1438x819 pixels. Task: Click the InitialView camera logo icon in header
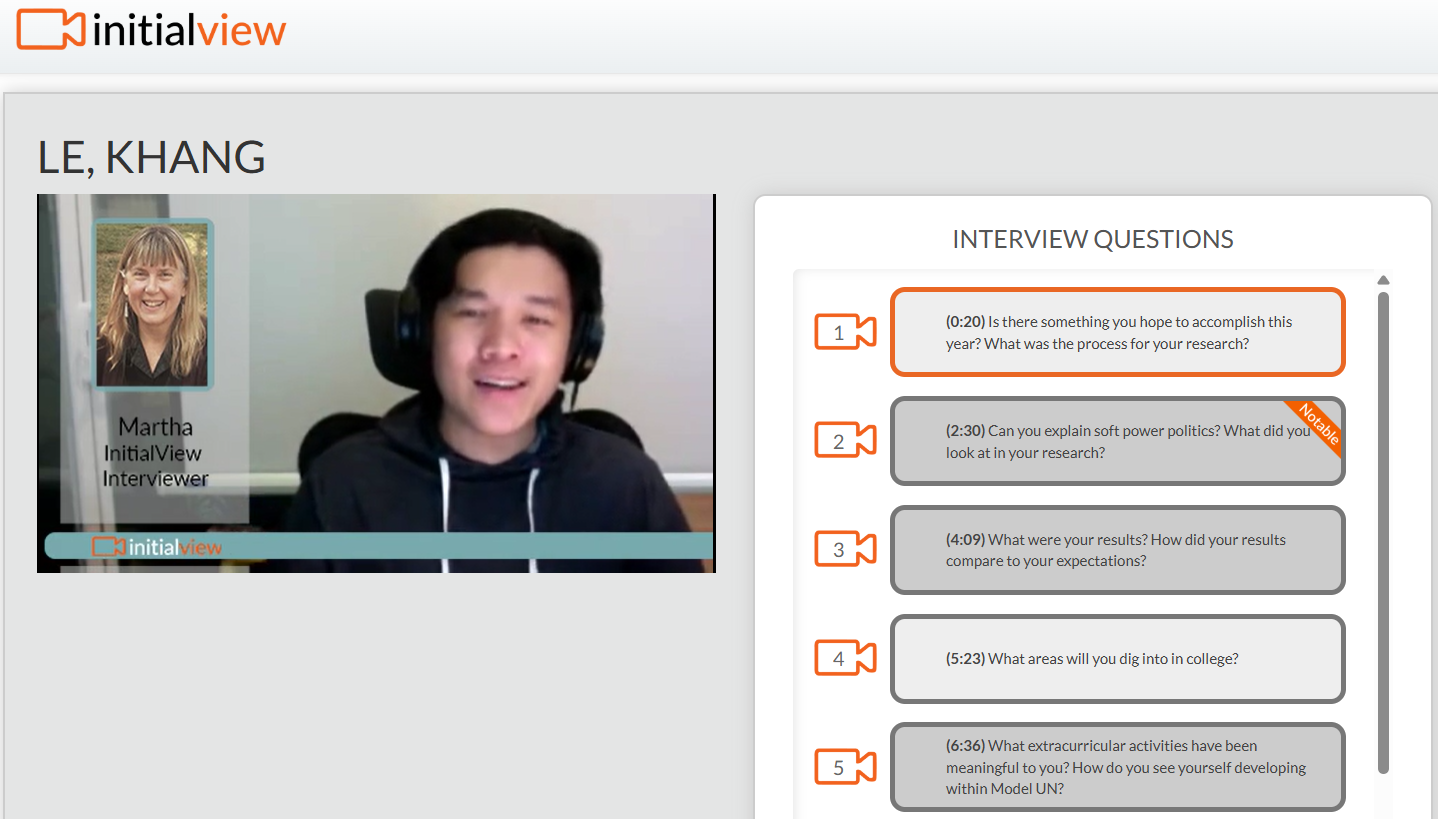[49, 30]
